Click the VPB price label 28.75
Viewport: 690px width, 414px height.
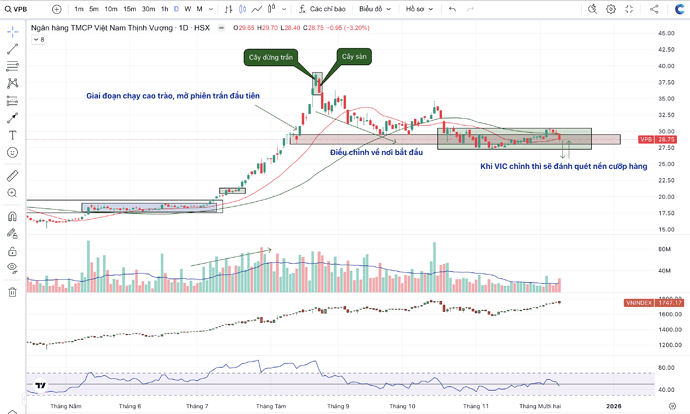tap(657, 139)
